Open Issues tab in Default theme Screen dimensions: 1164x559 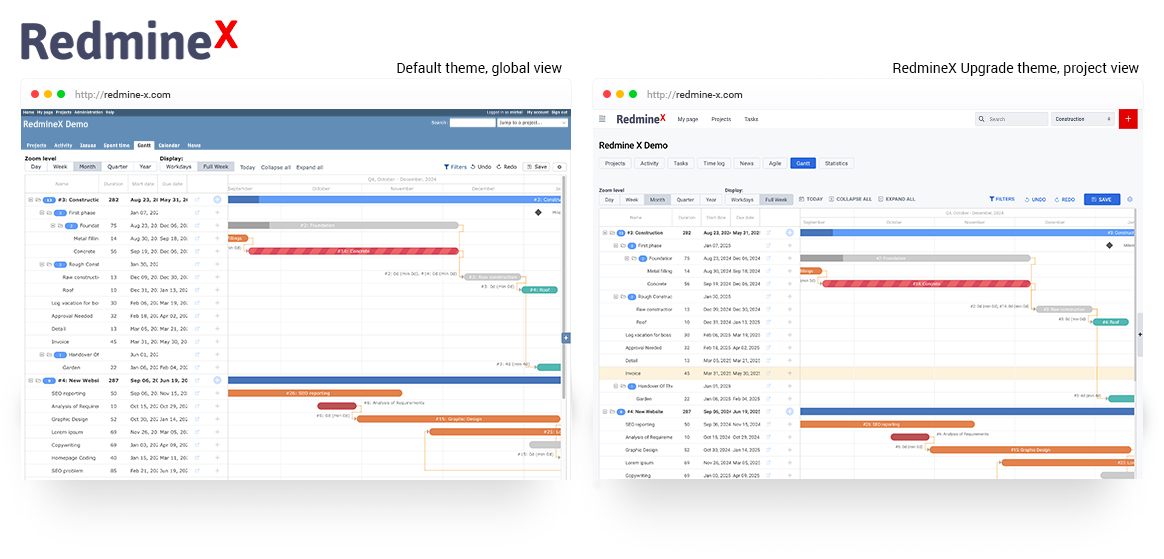tap(88, 146)
